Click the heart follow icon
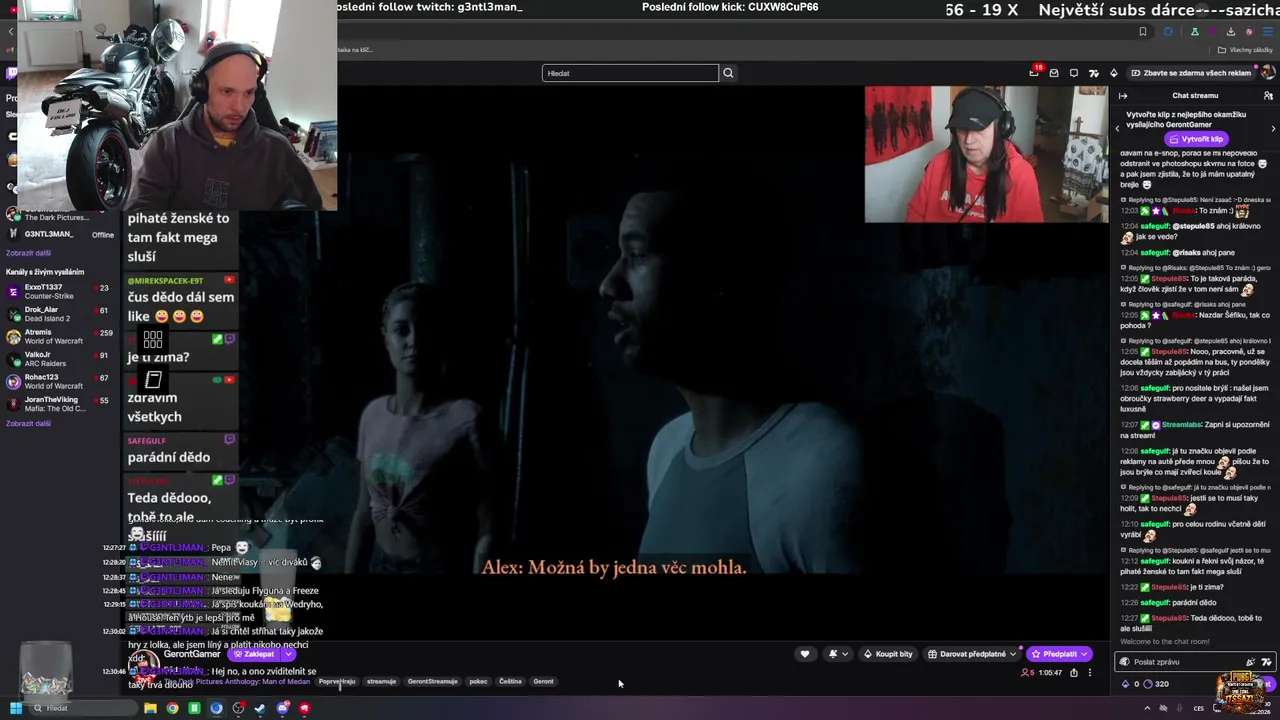This screenshot has width=1280, height=720. pyautogui.click(x=805, y=654)
